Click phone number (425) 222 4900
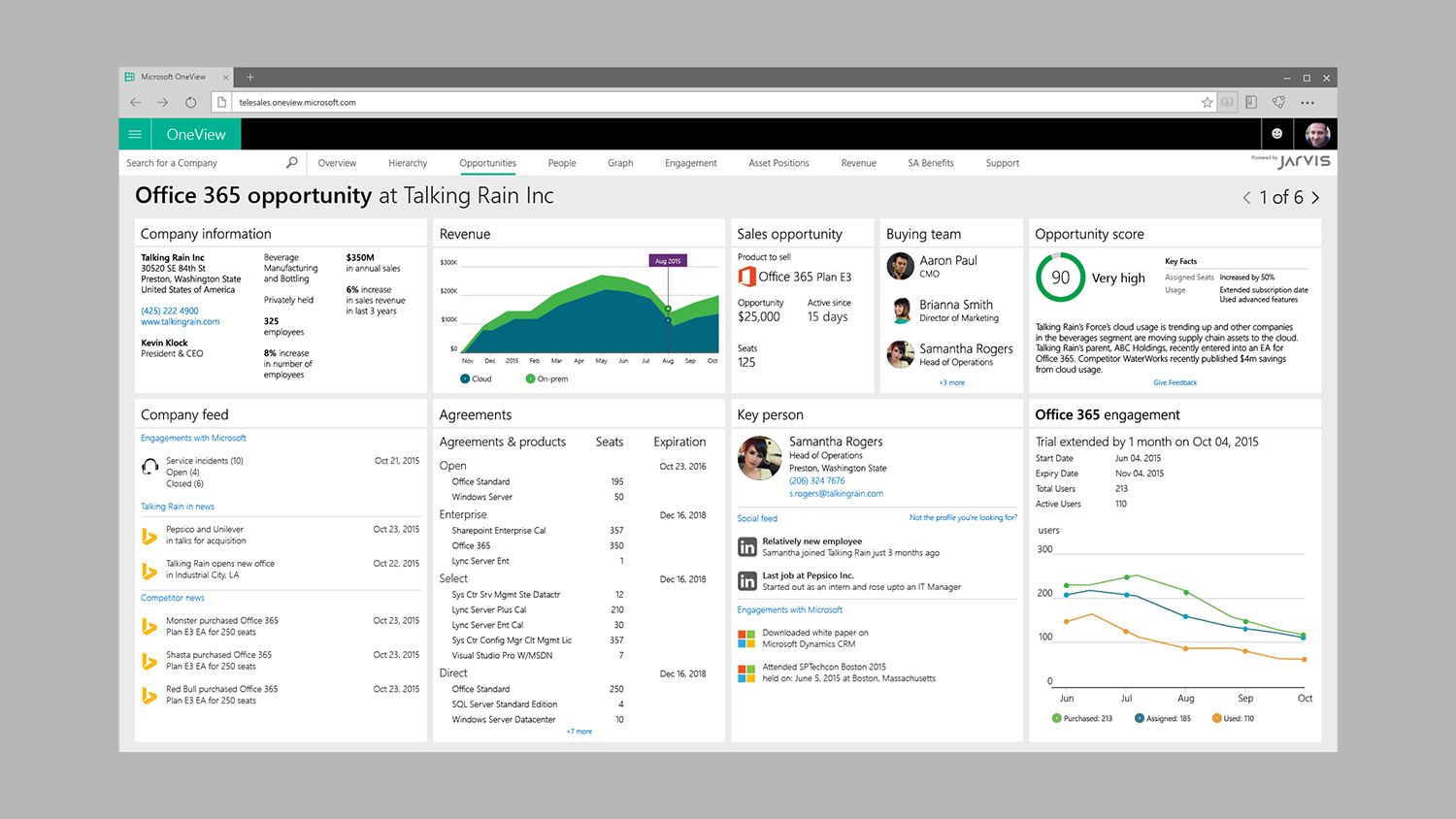Viewport: 1456px width, 819px height. 170,311
